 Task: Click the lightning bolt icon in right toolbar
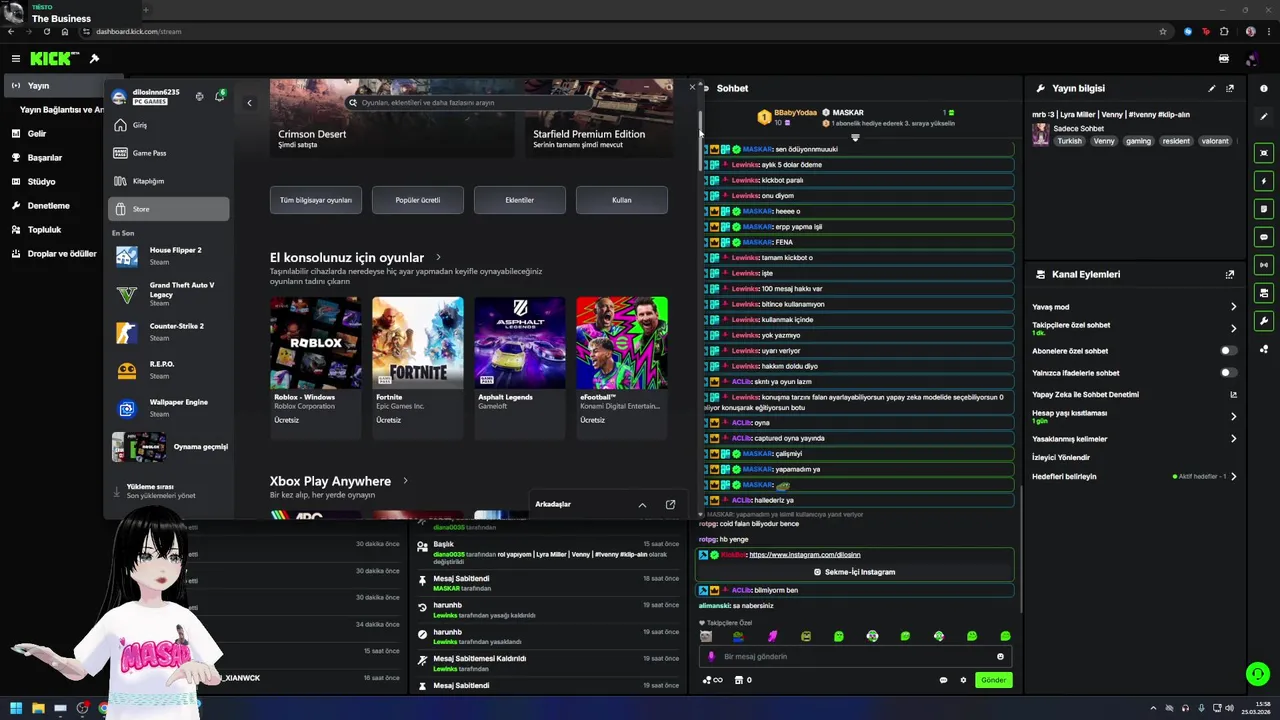tap(1264, 181)
